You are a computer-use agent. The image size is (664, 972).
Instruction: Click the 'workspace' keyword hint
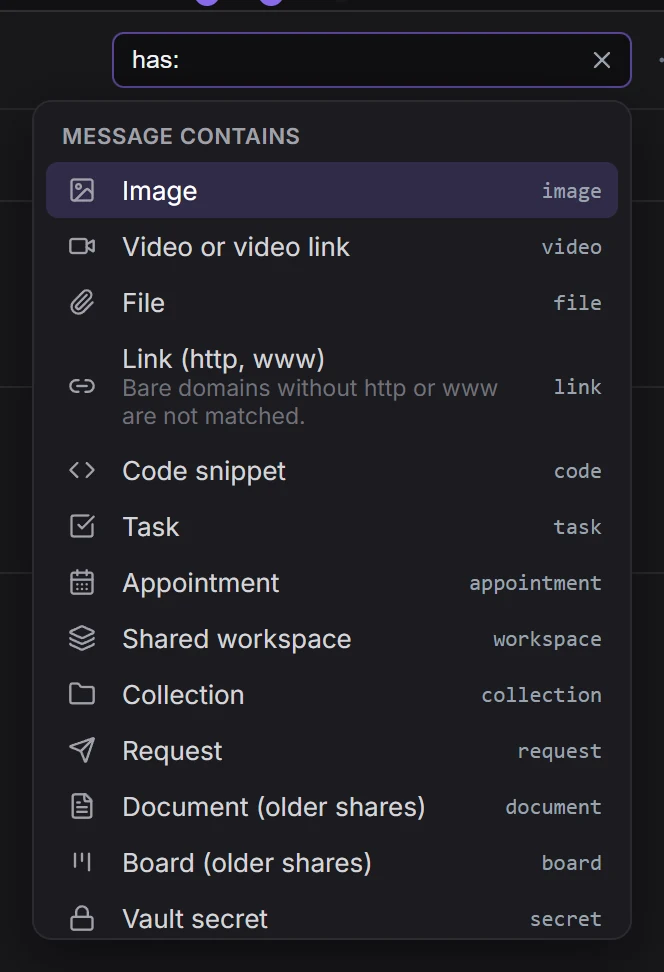(547, 639)
